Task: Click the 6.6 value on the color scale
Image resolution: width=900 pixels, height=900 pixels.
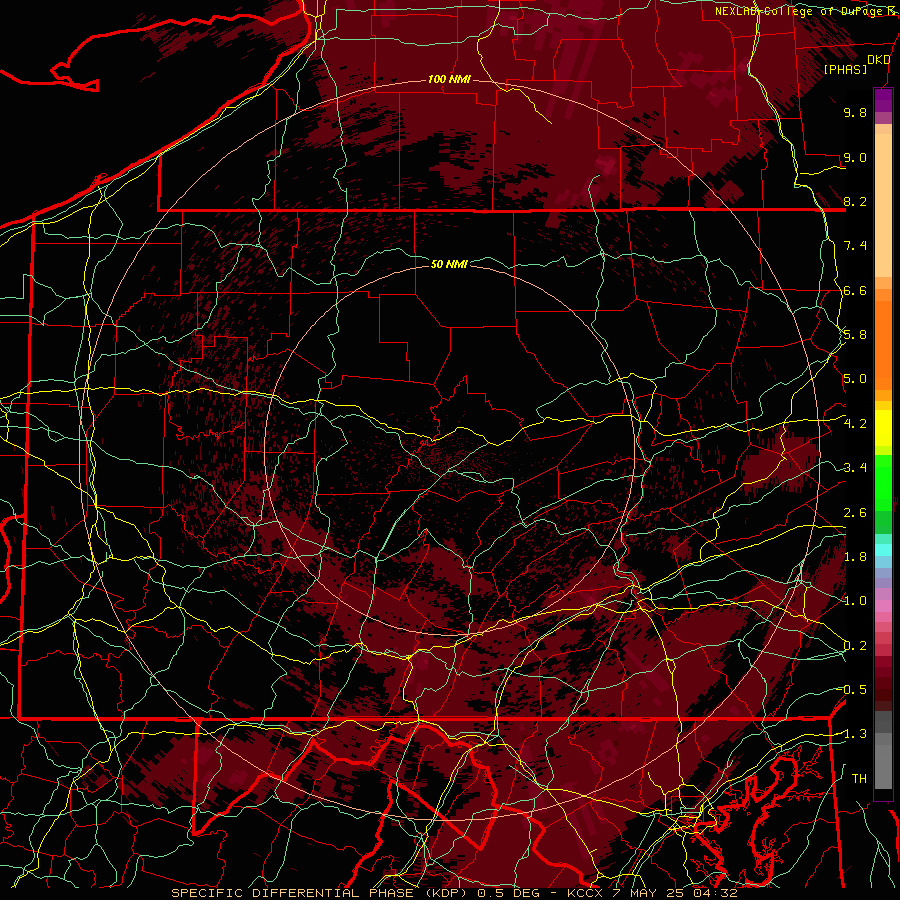Action: point(855,290)
